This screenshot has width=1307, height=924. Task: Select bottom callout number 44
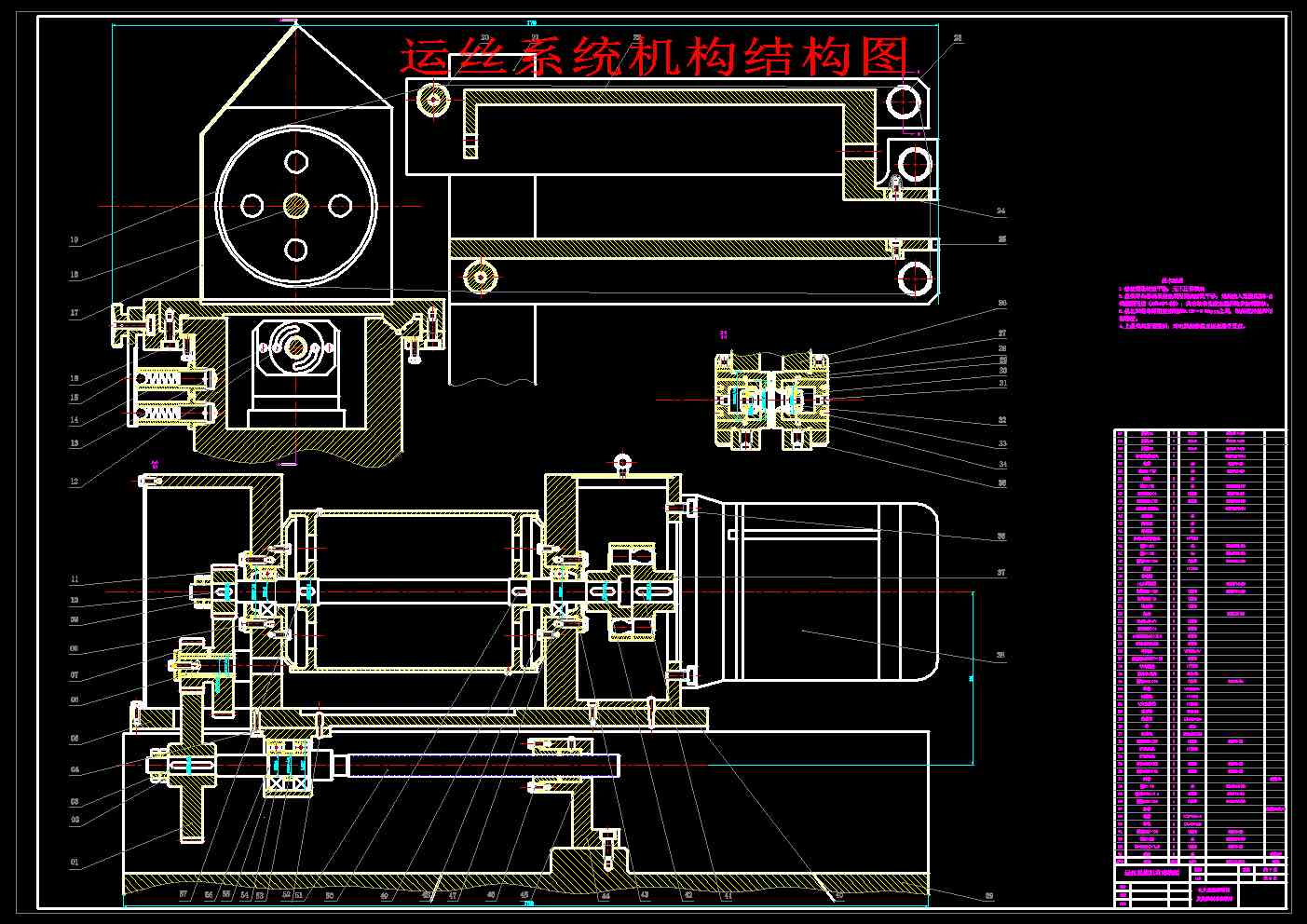(605, 895)
